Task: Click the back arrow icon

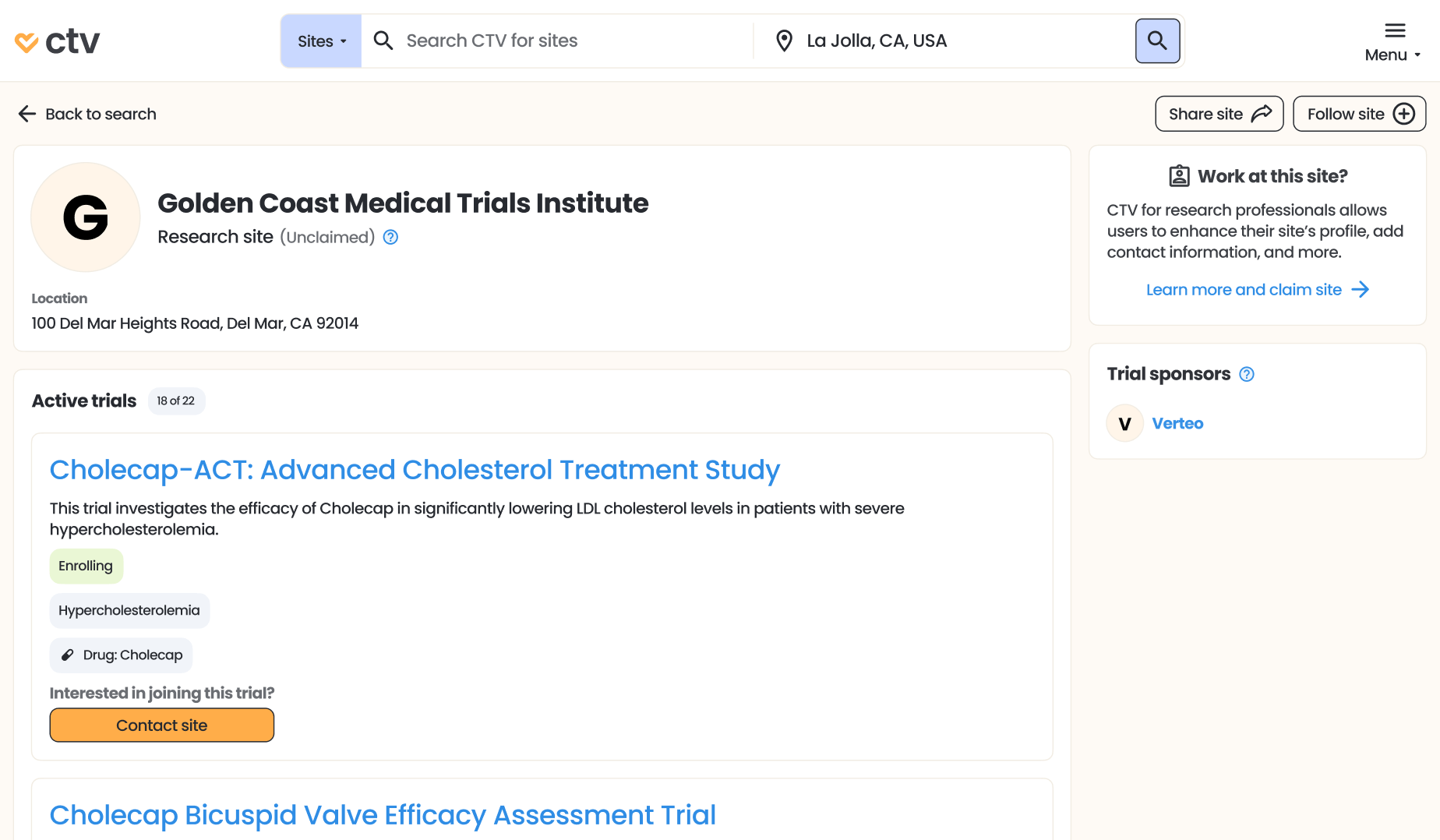Action: pos(27,115)
